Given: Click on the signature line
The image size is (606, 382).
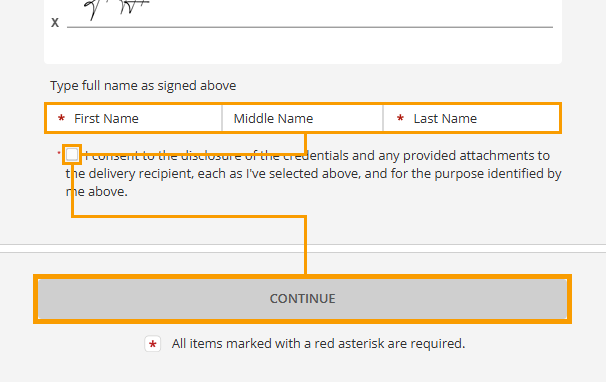Looking at the screenshot, I should [310, 27].
